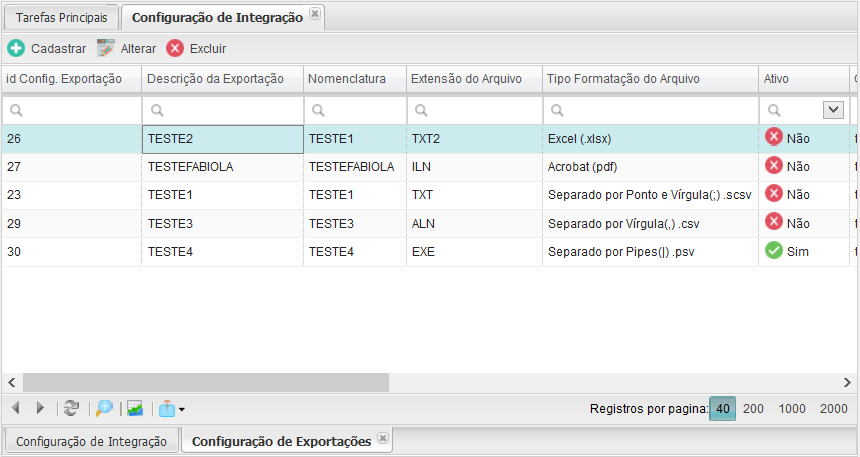The image size is (860, 457).
Task: Go to next page arrow
Action: pos(40,408)
